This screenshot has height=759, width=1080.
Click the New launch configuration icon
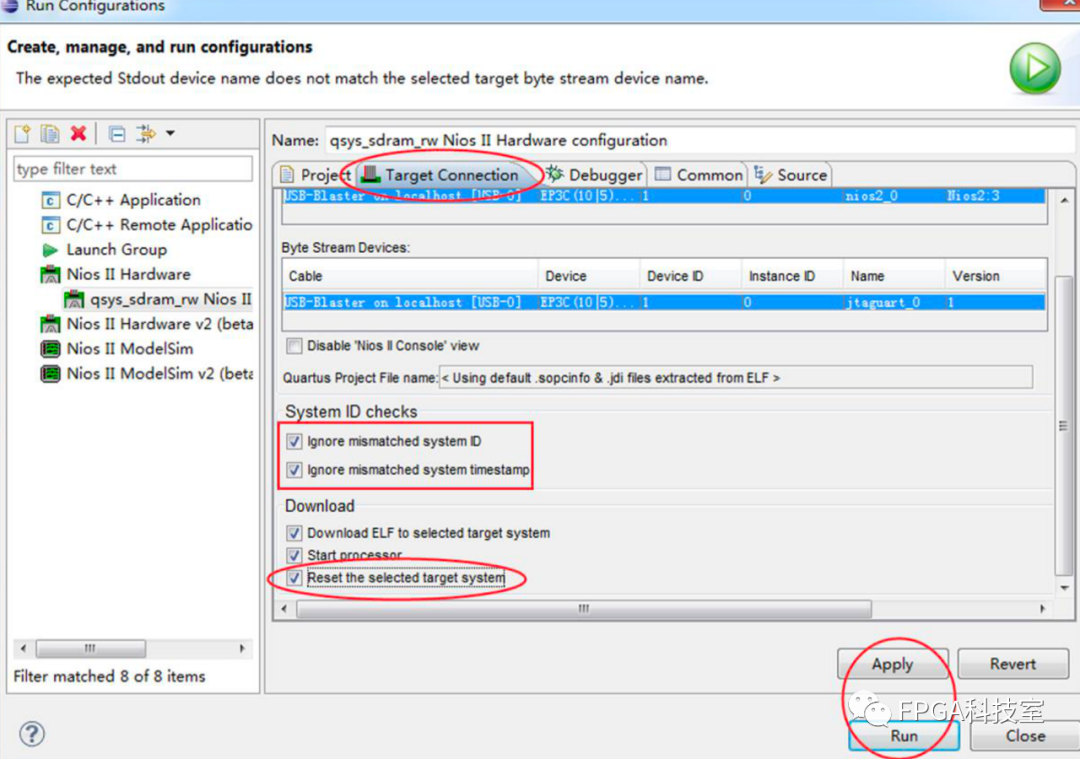(x=22, y=134)
